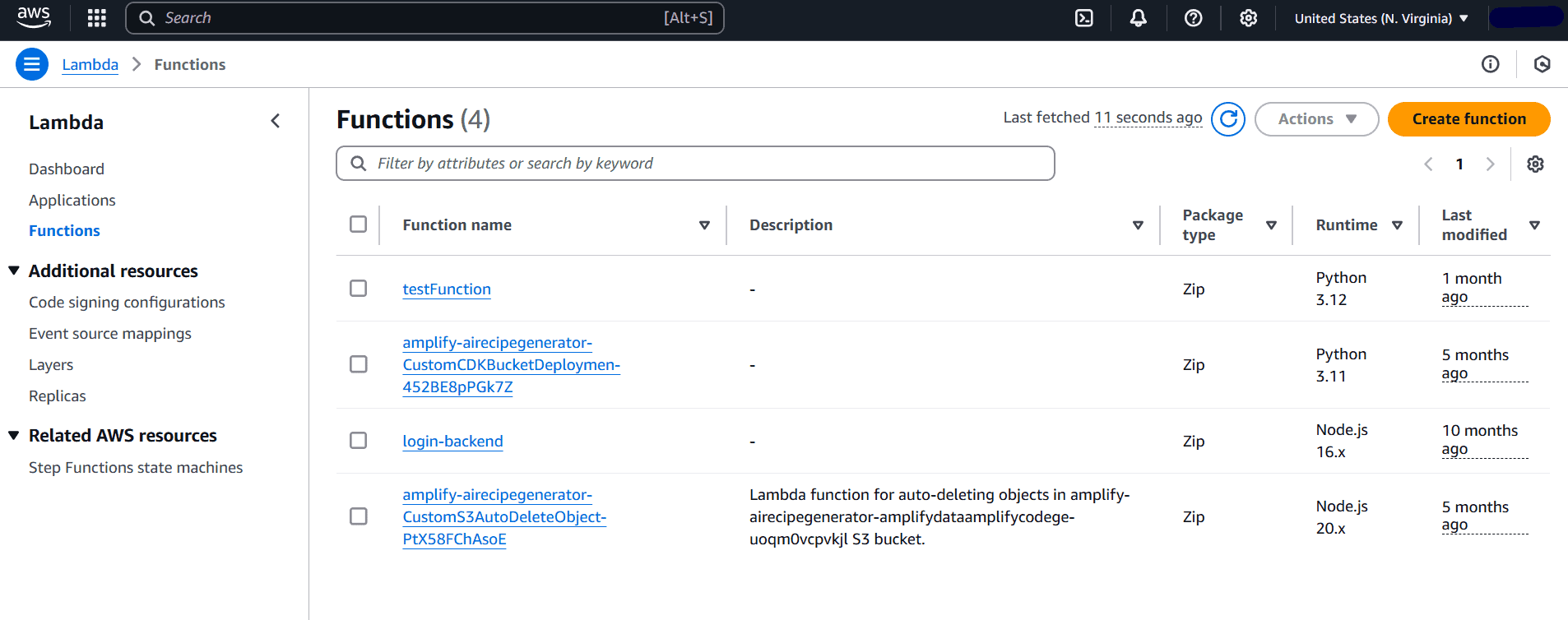
Task: Open Dashboard in the sidebar
Action: tap(67, 169)
